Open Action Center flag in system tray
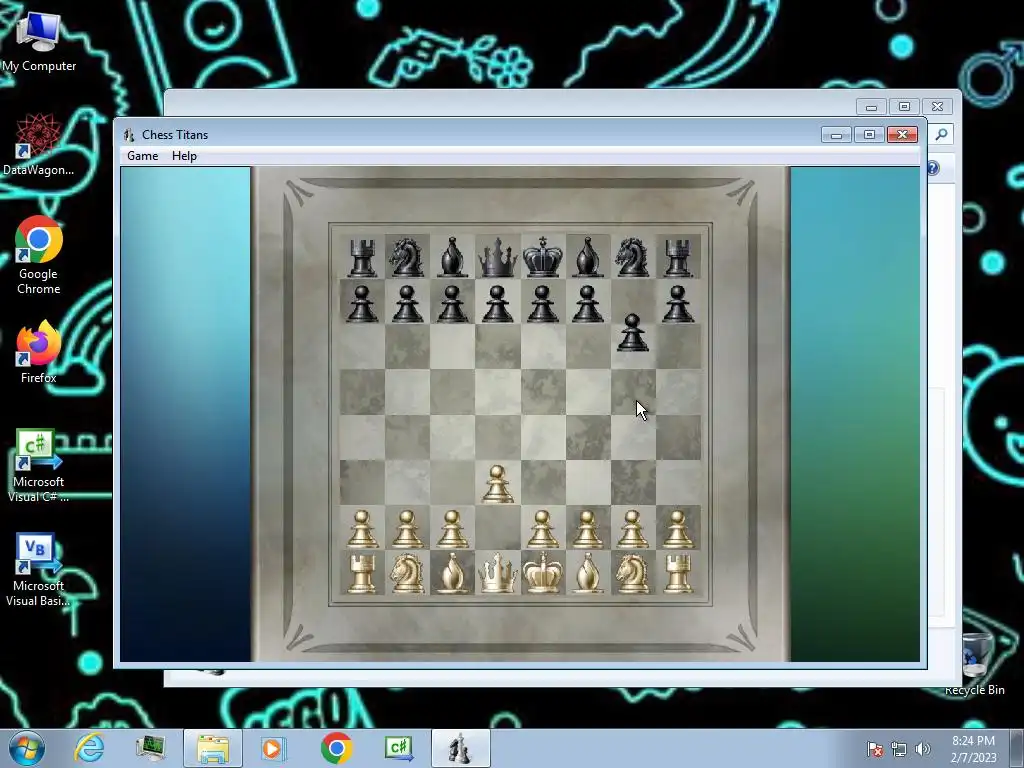This screenshot has height=768, width=1024. [x=874, y=749]
